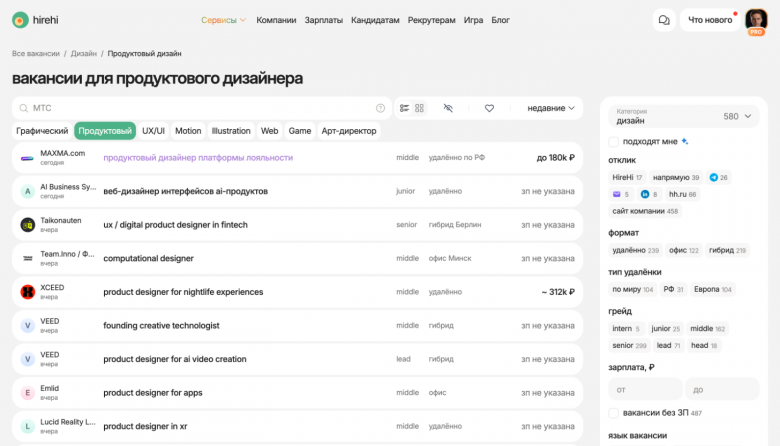Select the UX/UI category tab
Viewport: 780px width, 446px height.
coord(153,131)
